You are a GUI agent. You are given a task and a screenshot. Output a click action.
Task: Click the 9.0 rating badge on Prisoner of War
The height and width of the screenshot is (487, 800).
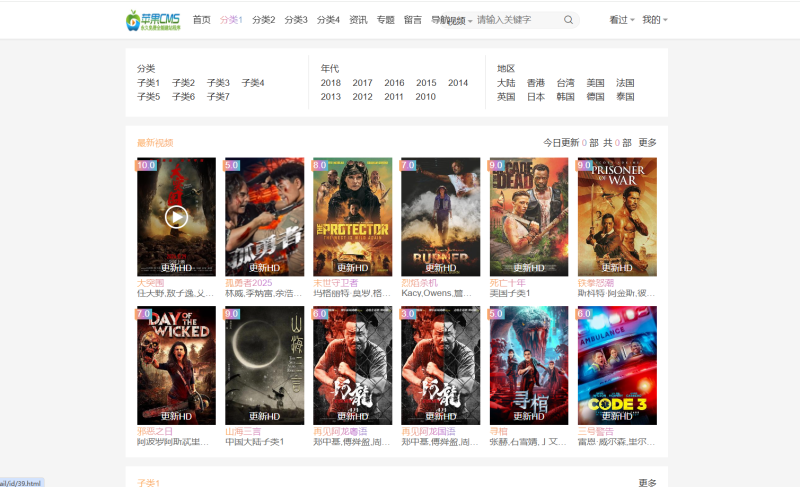coord(586,165)
